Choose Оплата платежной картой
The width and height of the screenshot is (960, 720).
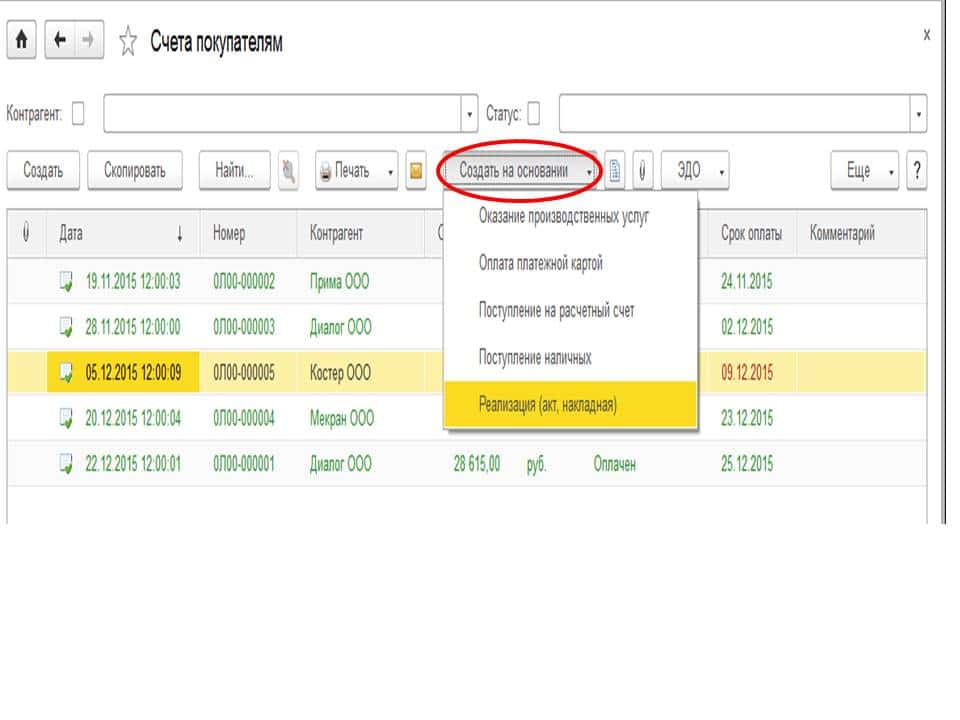tap(541, 263)
